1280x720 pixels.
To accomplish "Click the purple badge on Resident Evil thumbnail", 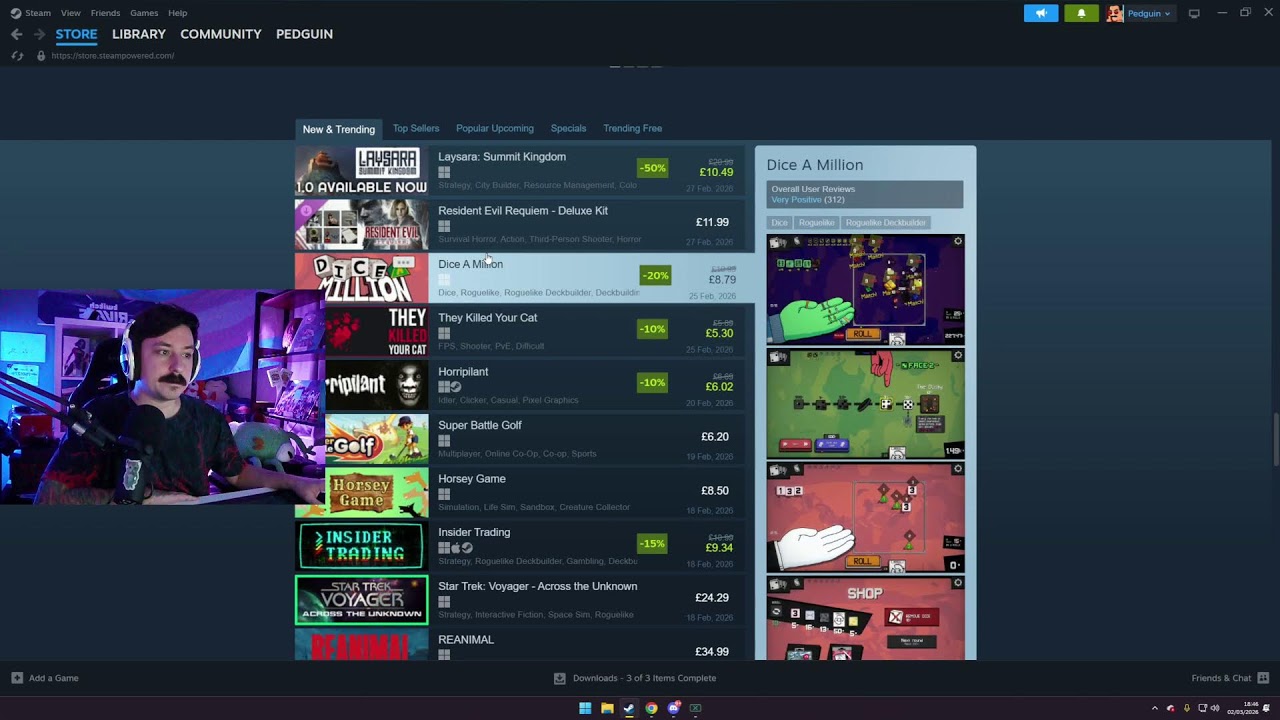I will 306,211.
